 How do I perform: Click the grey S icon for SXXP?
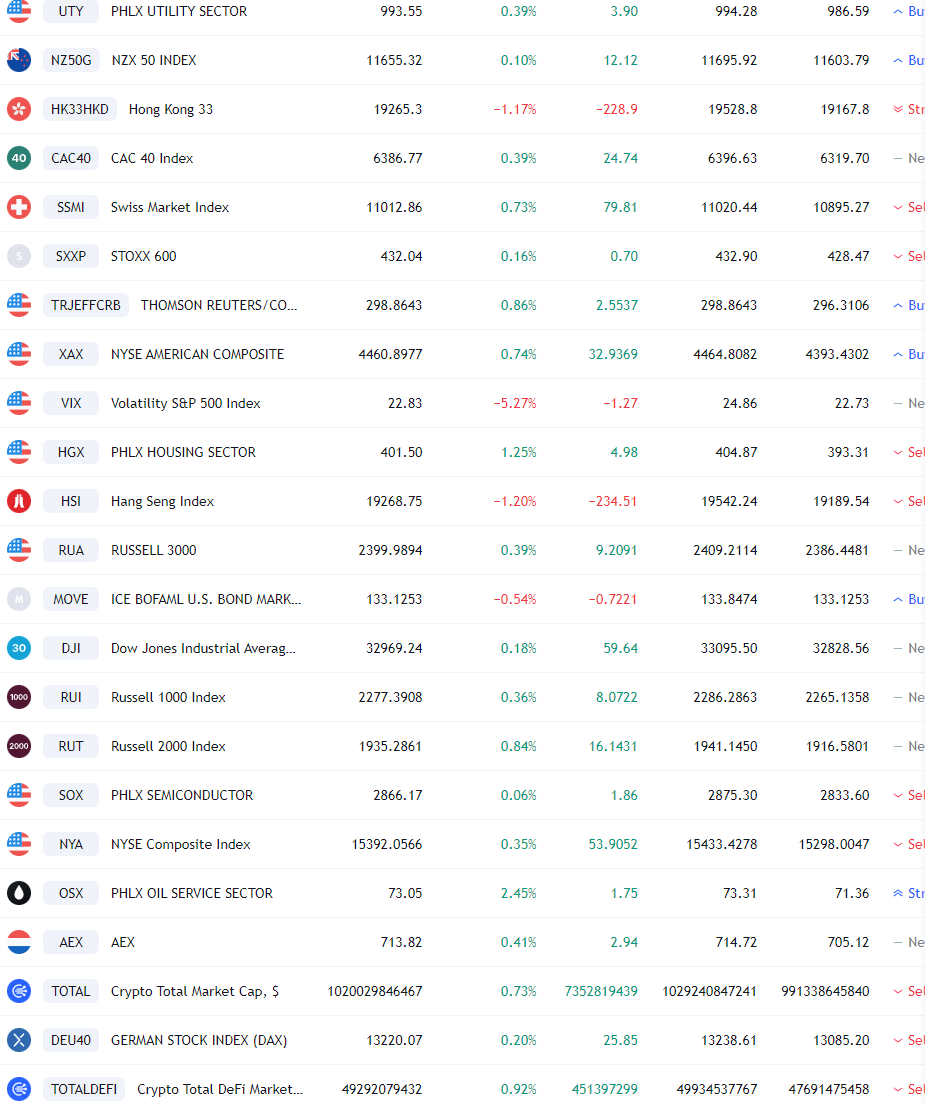(19, 256)
